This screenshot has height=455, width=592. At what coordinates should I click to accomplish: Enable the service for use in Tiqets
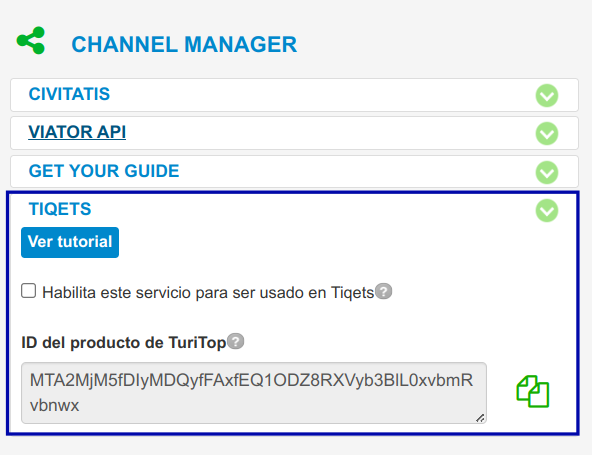tap(29, 291)
